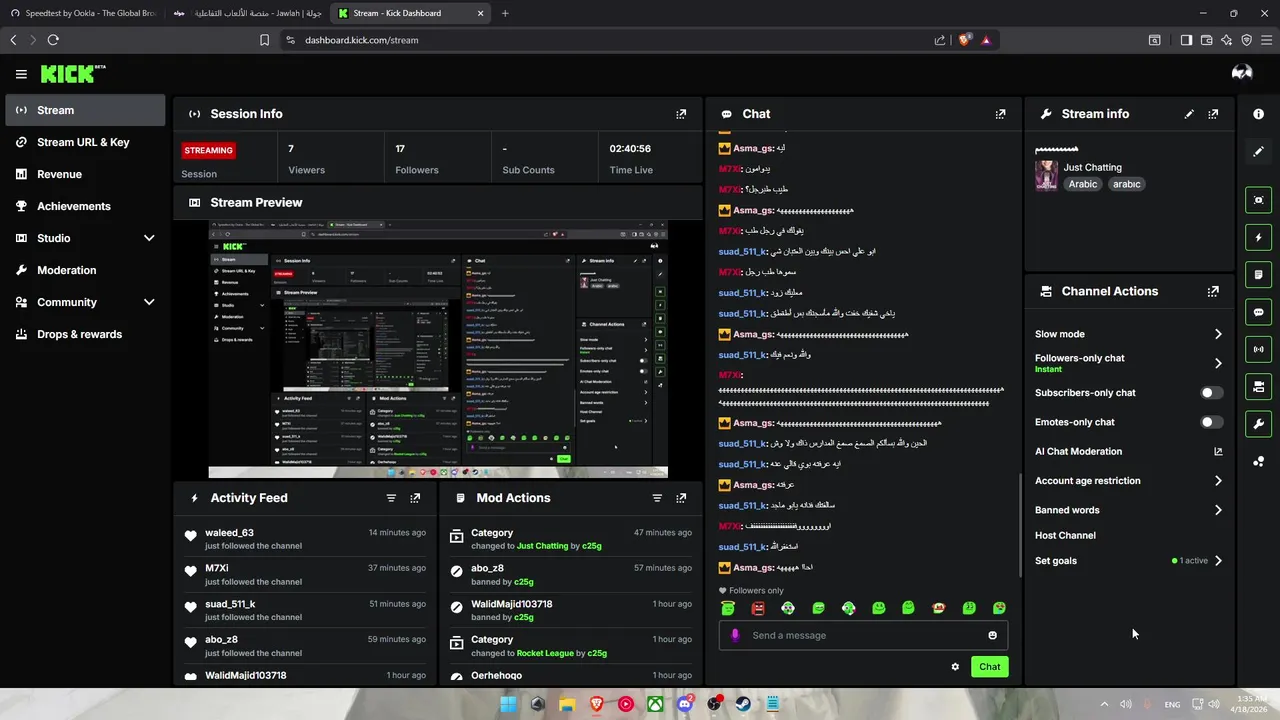Open the Achievements page
The height and width of the screenshot is (720, 1280).
(x=85, y=206)
